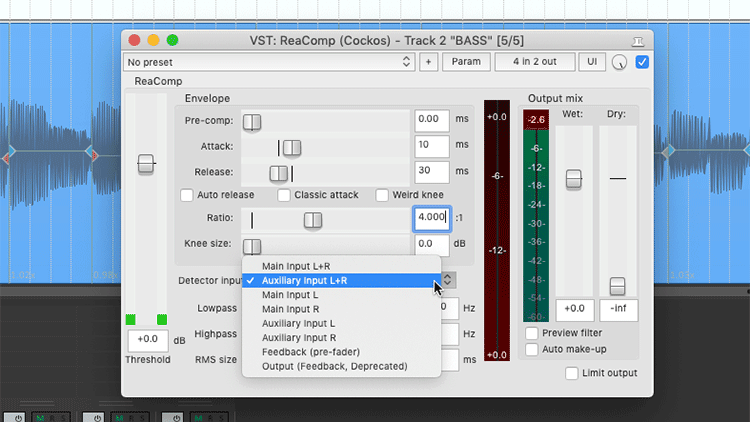750x422 pixels.
Task: Enable the Limit output checkbox
Action: (571, 373)
